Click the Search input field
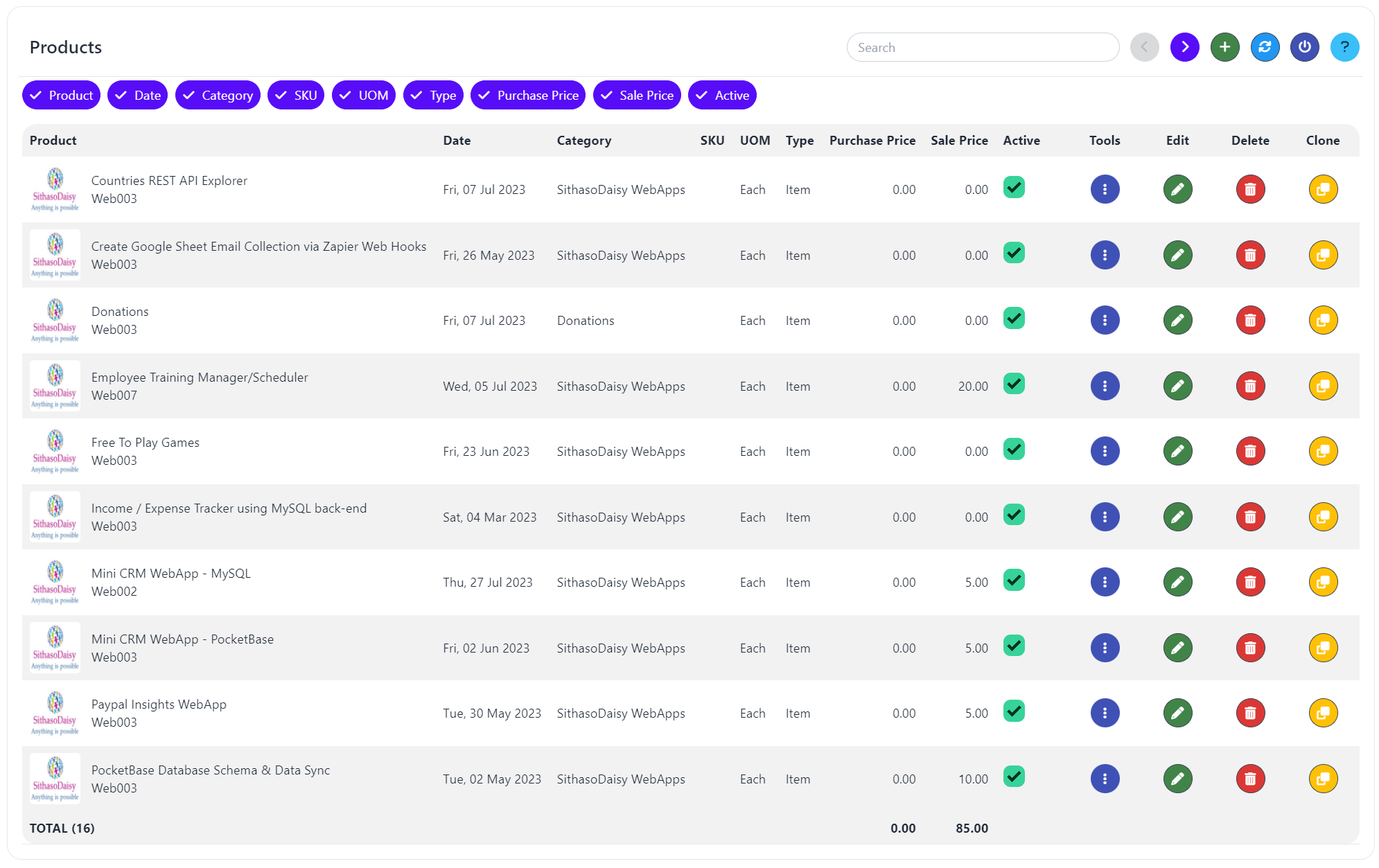The width and height of the screenshot is (1379, 868). (x=982, y=48)
